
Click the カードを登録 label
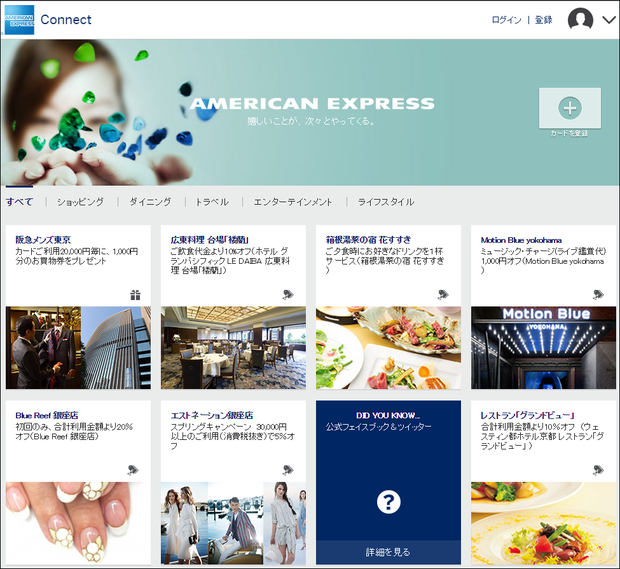coord(569,134)
